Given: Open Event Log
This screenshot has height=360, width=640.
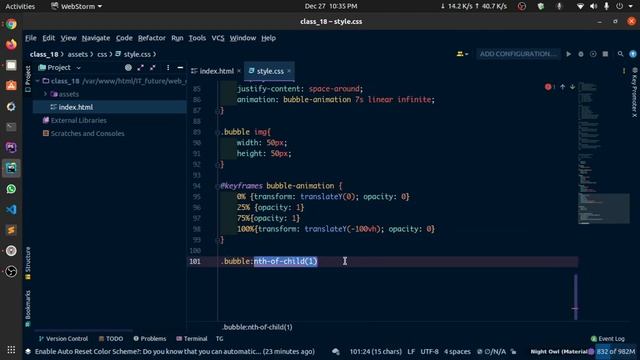Looking at the screenshot, I should (608, 339).
